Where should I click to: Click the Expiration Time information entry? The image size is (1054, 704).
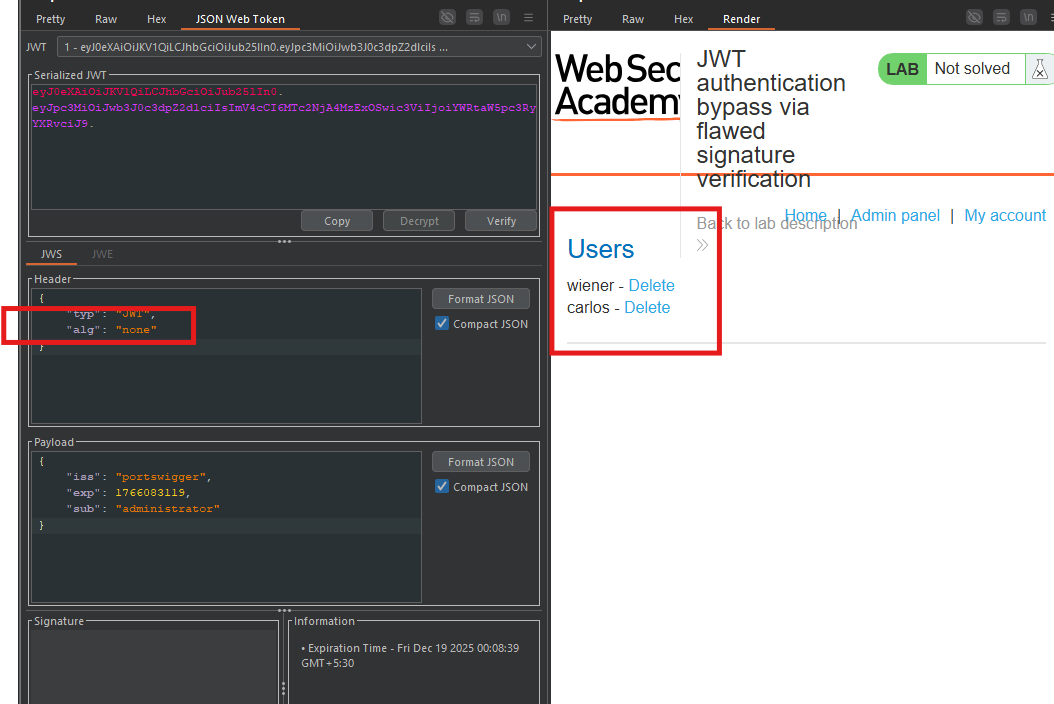[x=410, y=656]
